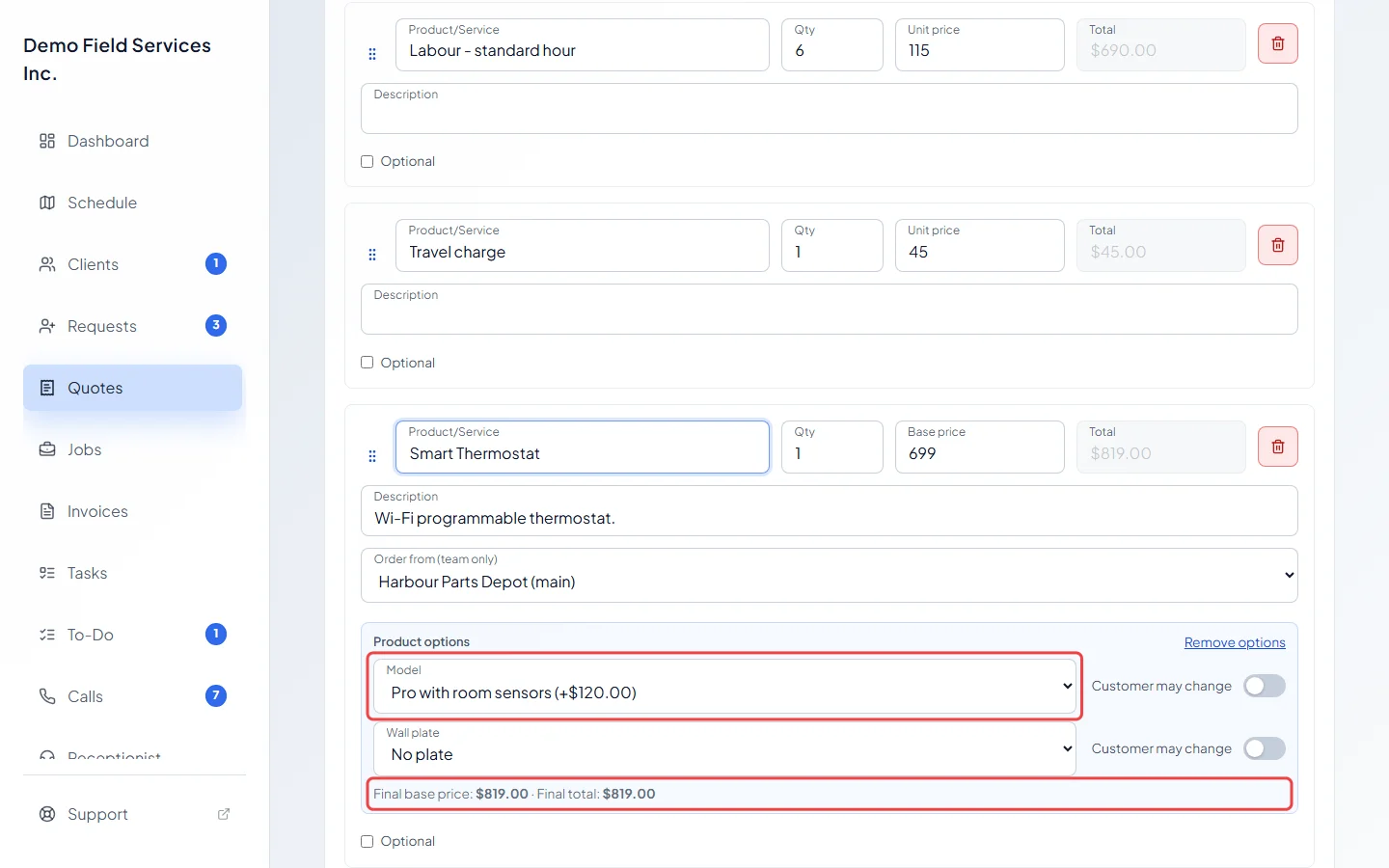Click the Travel charge Description field

tap(830, 309)
